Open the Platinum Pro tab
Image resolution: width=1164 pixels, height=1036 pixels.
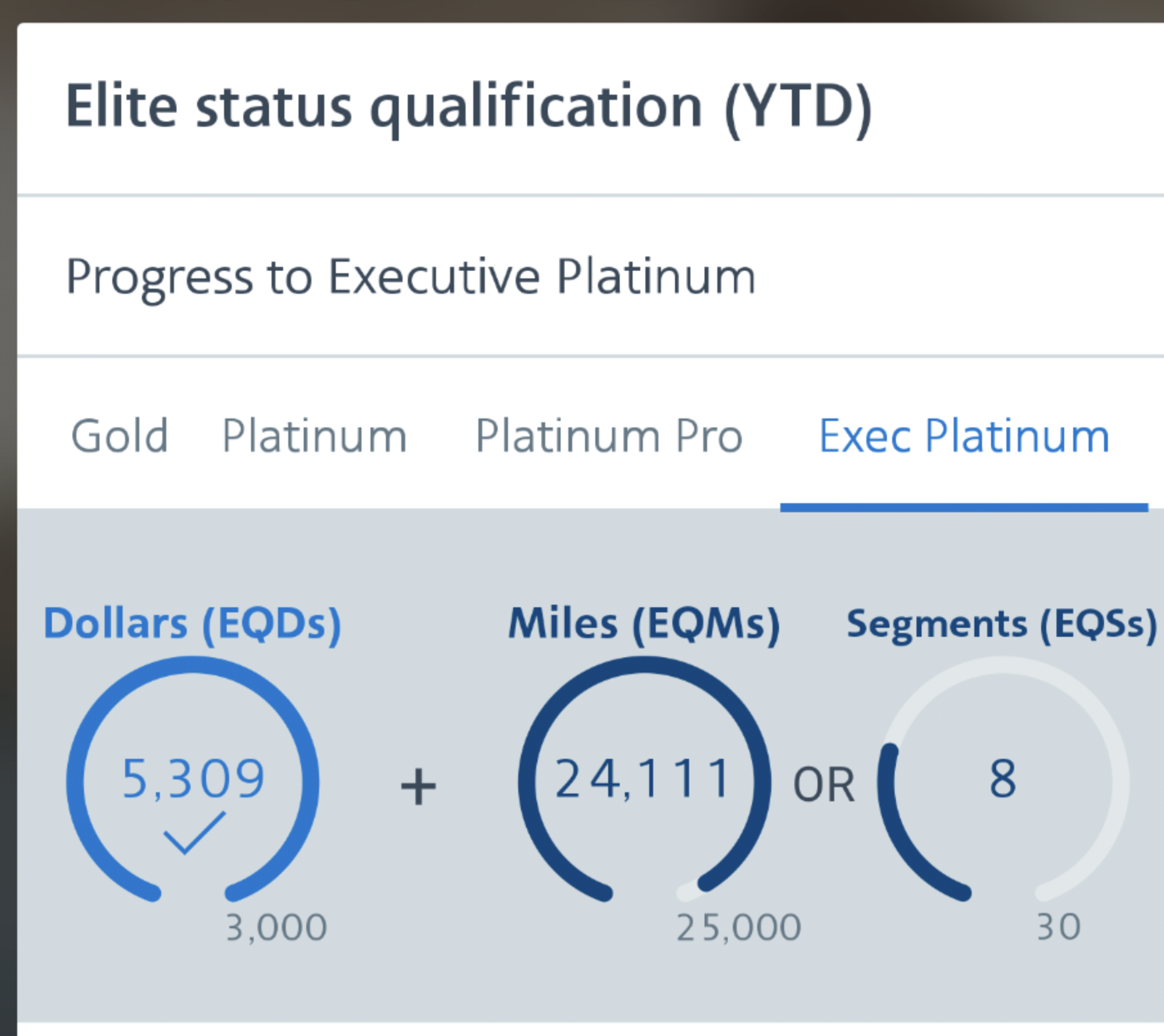point(609,435)
